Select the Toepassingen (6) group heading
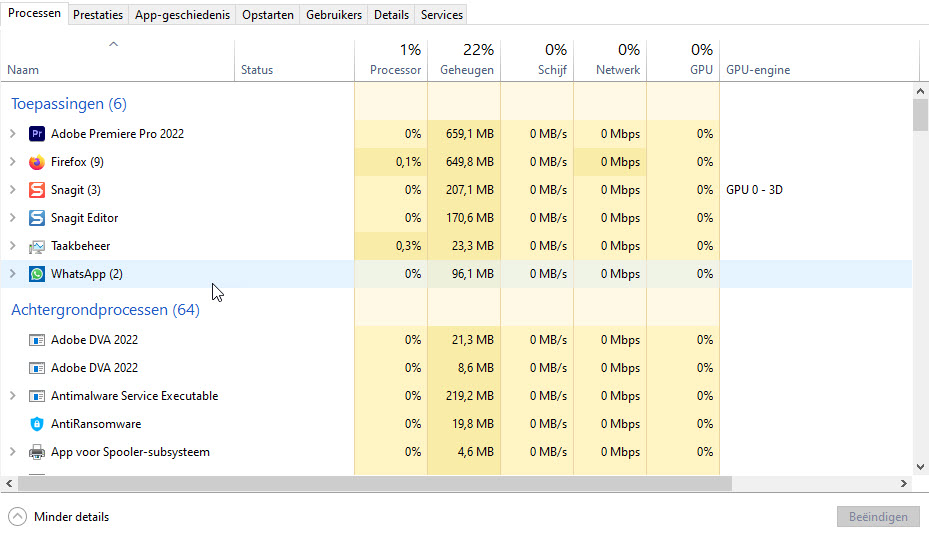 pyautogui.click(x=69, y=104)
